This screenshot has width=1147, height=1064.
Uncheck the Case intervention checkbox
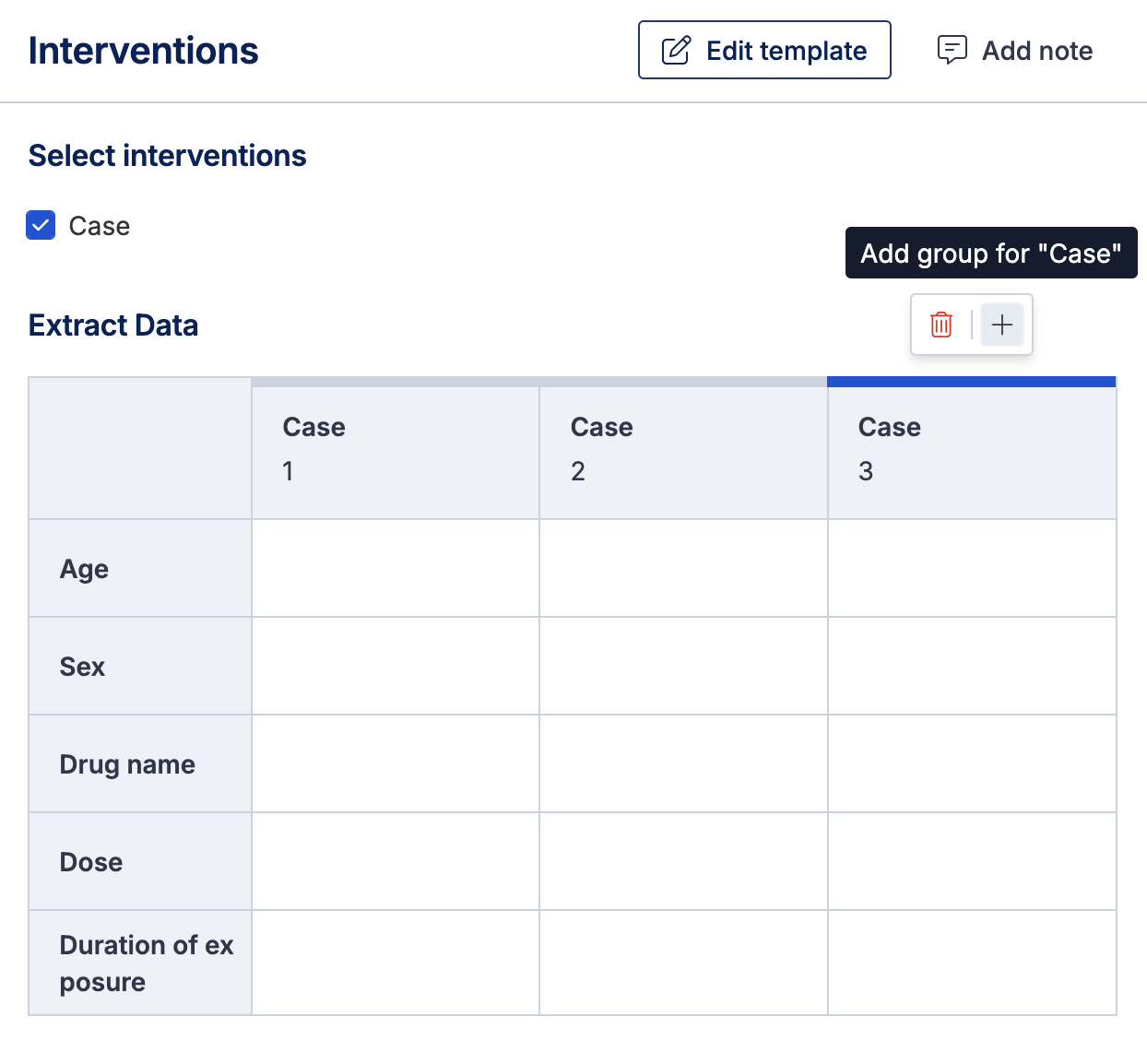41,225
